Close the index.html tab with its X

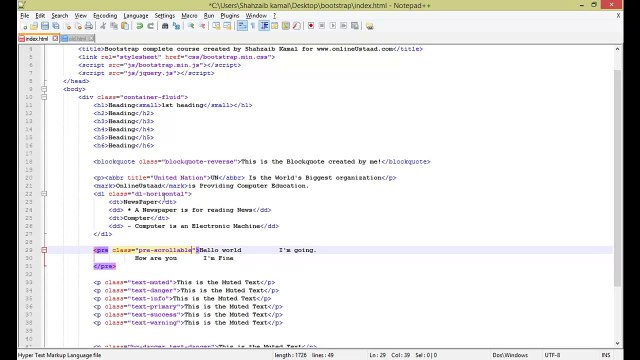55,39
